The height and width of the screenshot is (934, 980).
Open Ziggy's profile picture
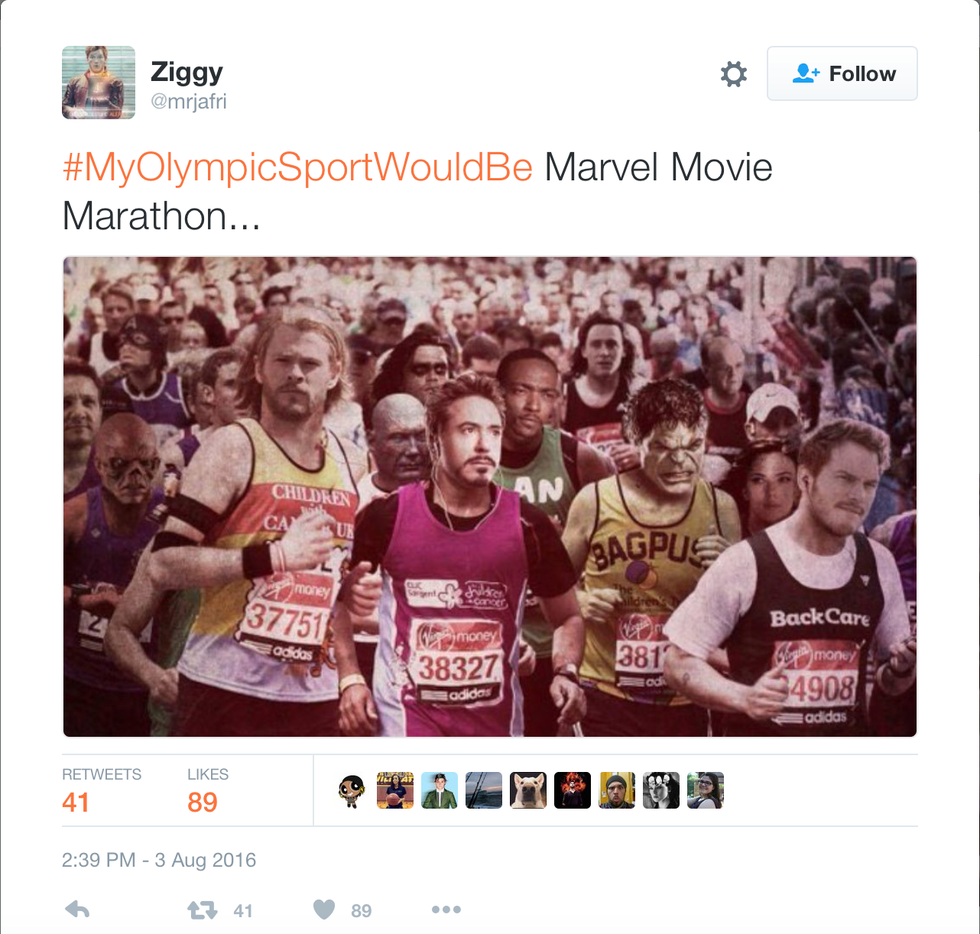coord(98,82)
